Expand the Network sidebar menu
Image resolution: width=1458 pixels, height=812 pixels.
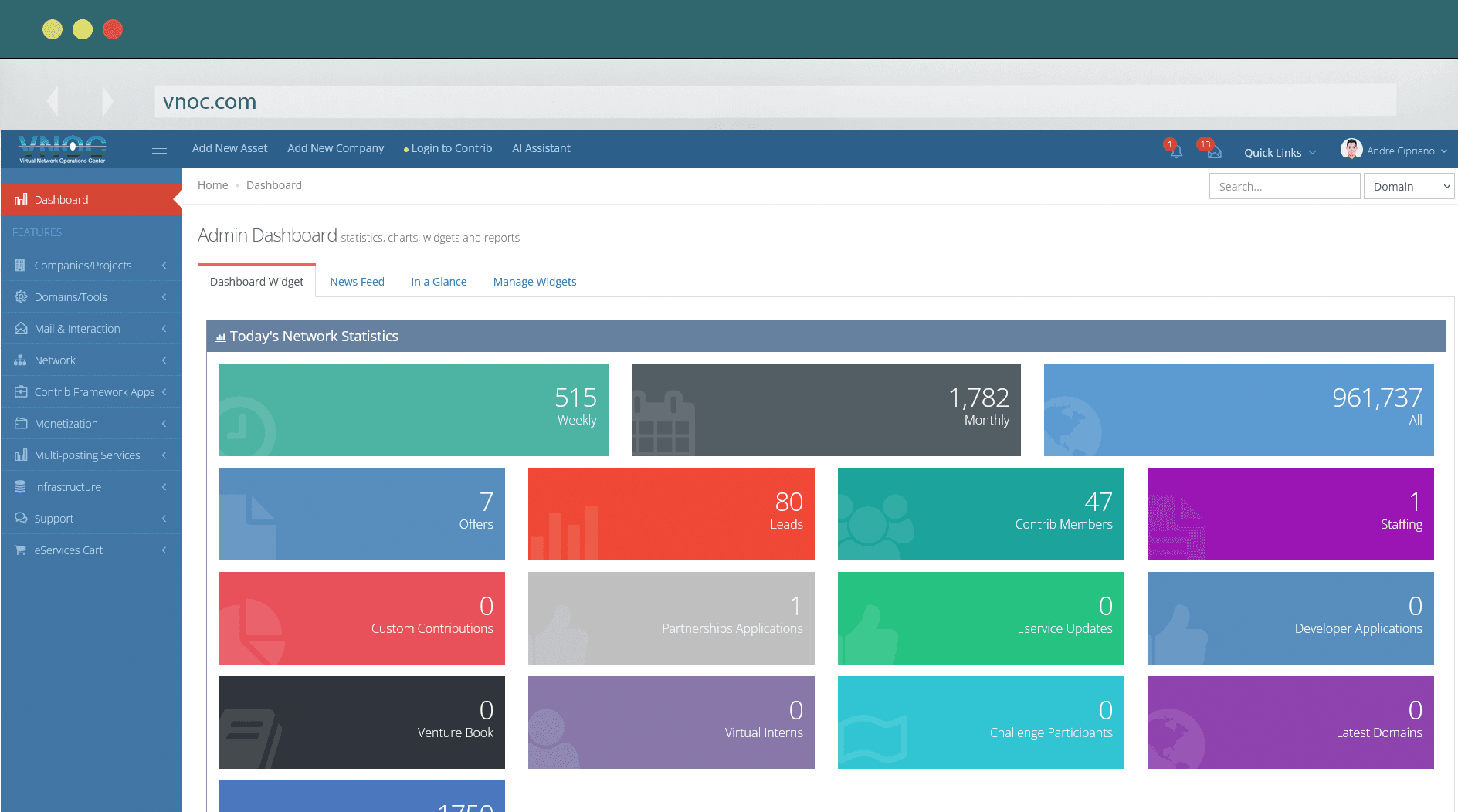click(x=55, y=360)
